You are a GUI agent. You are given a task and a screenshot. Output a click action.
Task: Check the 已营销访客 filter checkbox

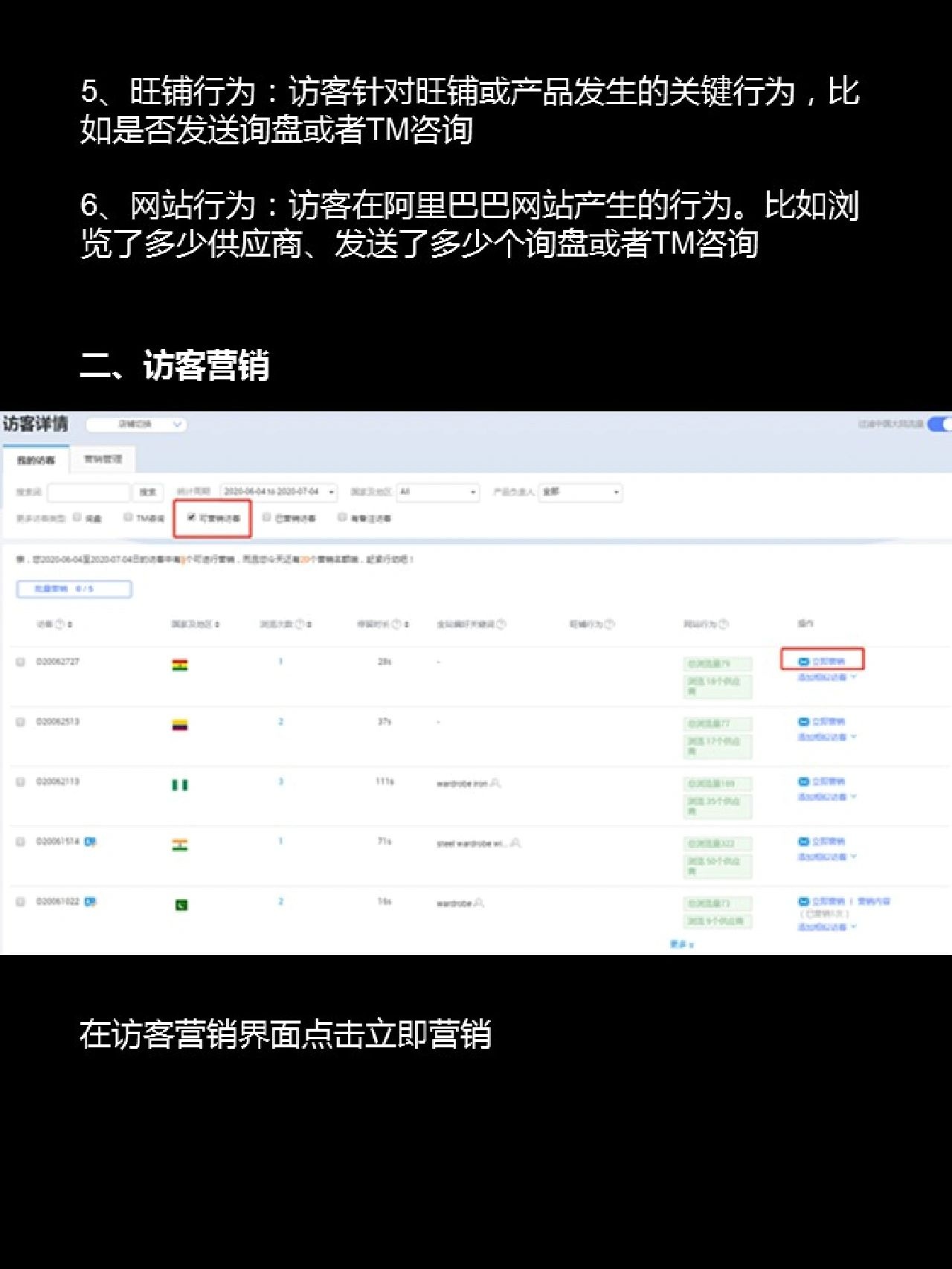266,517
